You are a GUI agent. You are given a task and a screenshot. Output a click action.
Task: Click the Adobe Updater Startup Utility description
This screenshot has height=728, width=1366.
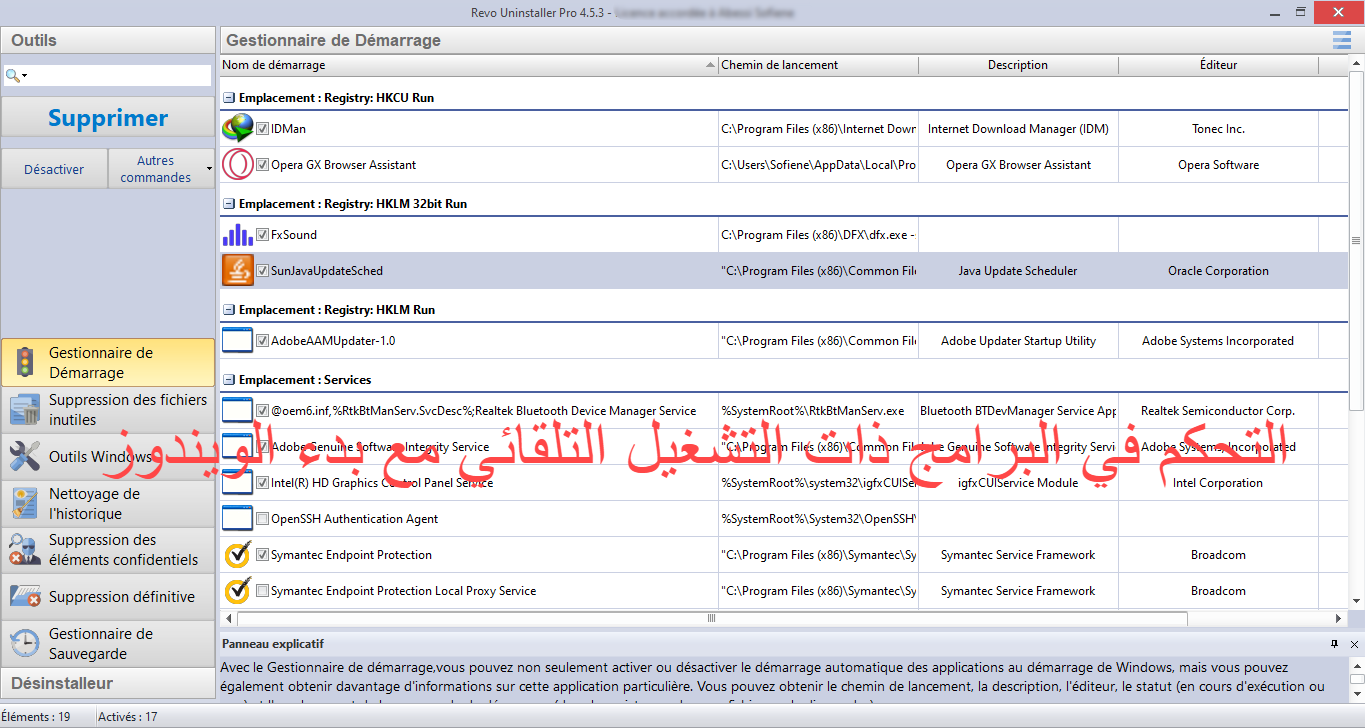point(1018,341)
